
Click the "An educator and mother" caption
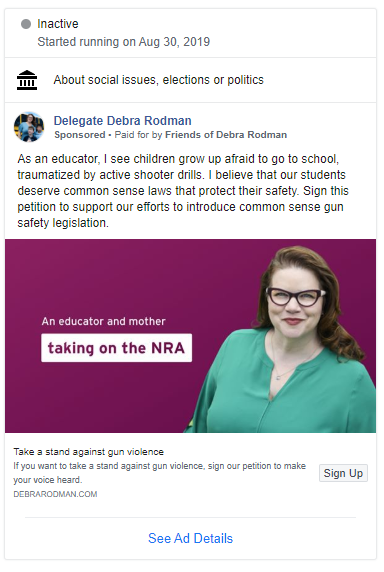pyautogui.click(x=104, y=321)
